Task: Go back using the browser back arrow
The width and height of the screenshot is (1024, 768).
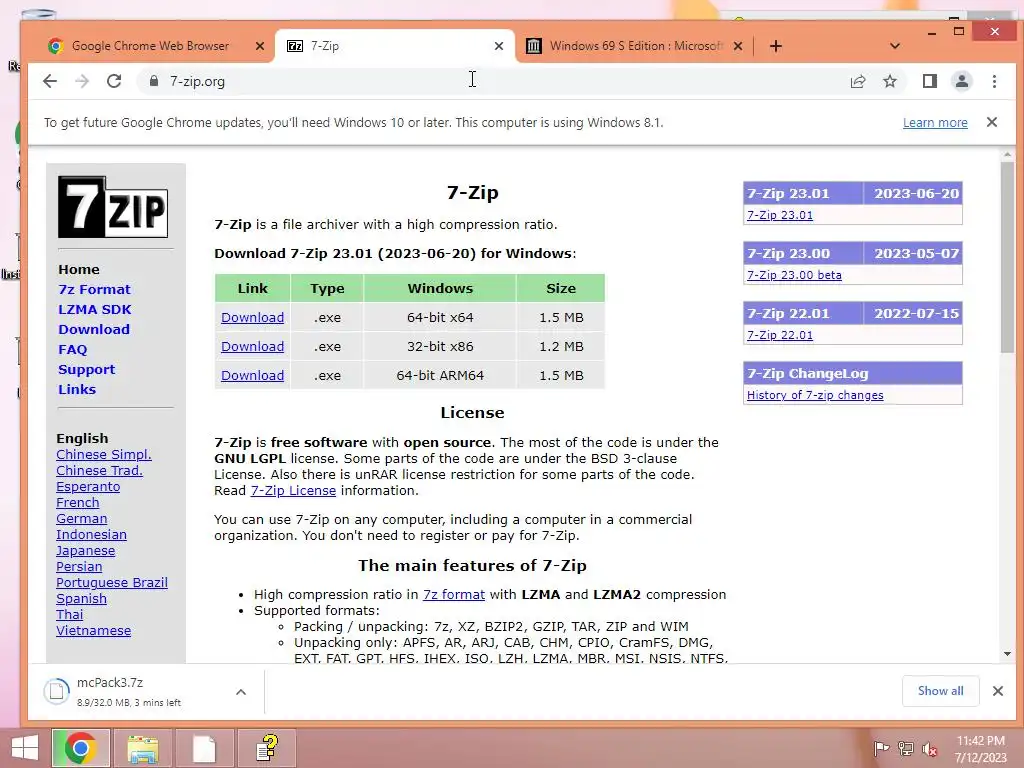Action: pyautogui.click(x=50, y=81)
